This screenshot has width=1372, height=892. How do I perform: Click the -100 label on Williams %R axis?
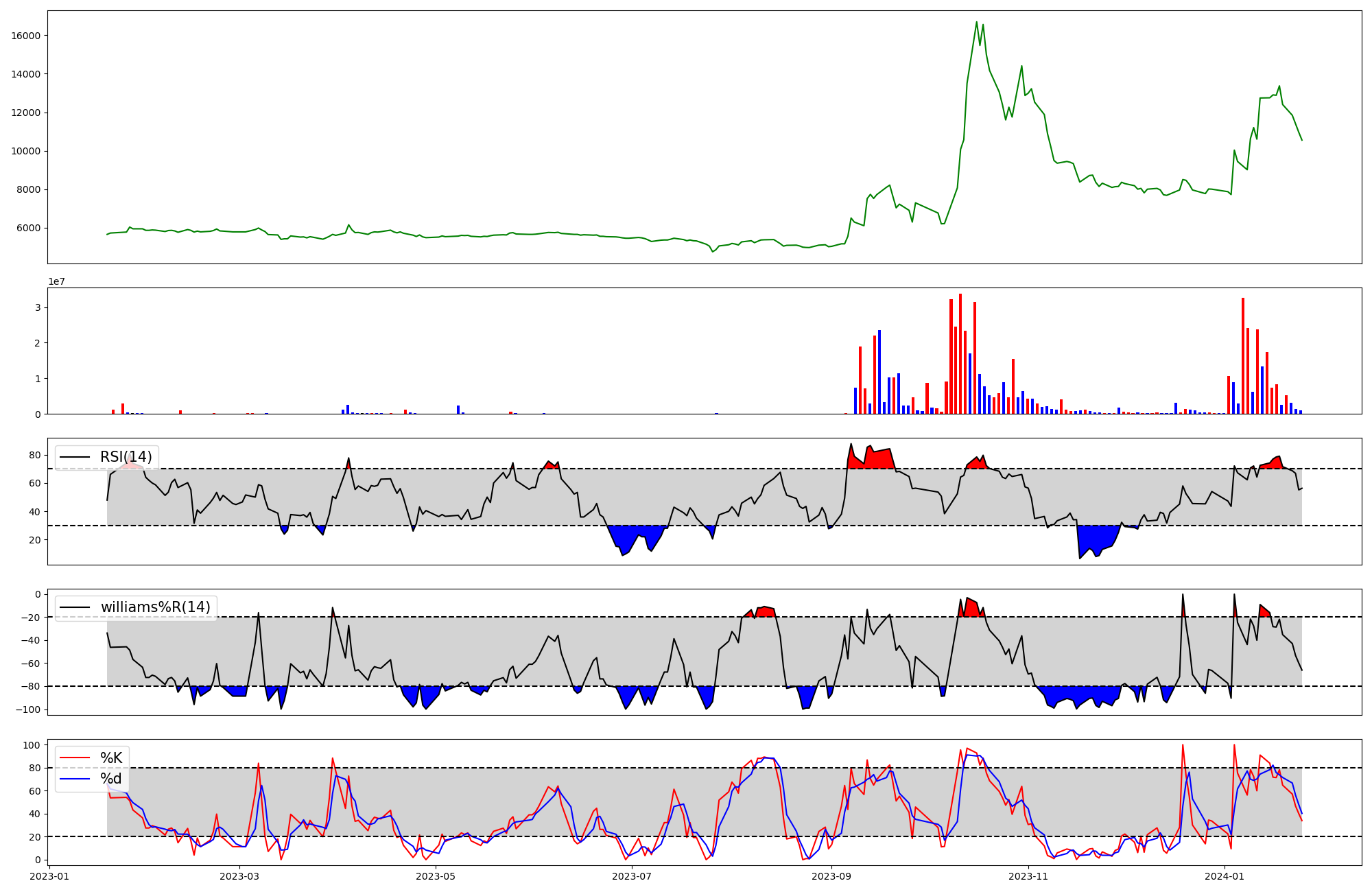[x=29, y=709]
